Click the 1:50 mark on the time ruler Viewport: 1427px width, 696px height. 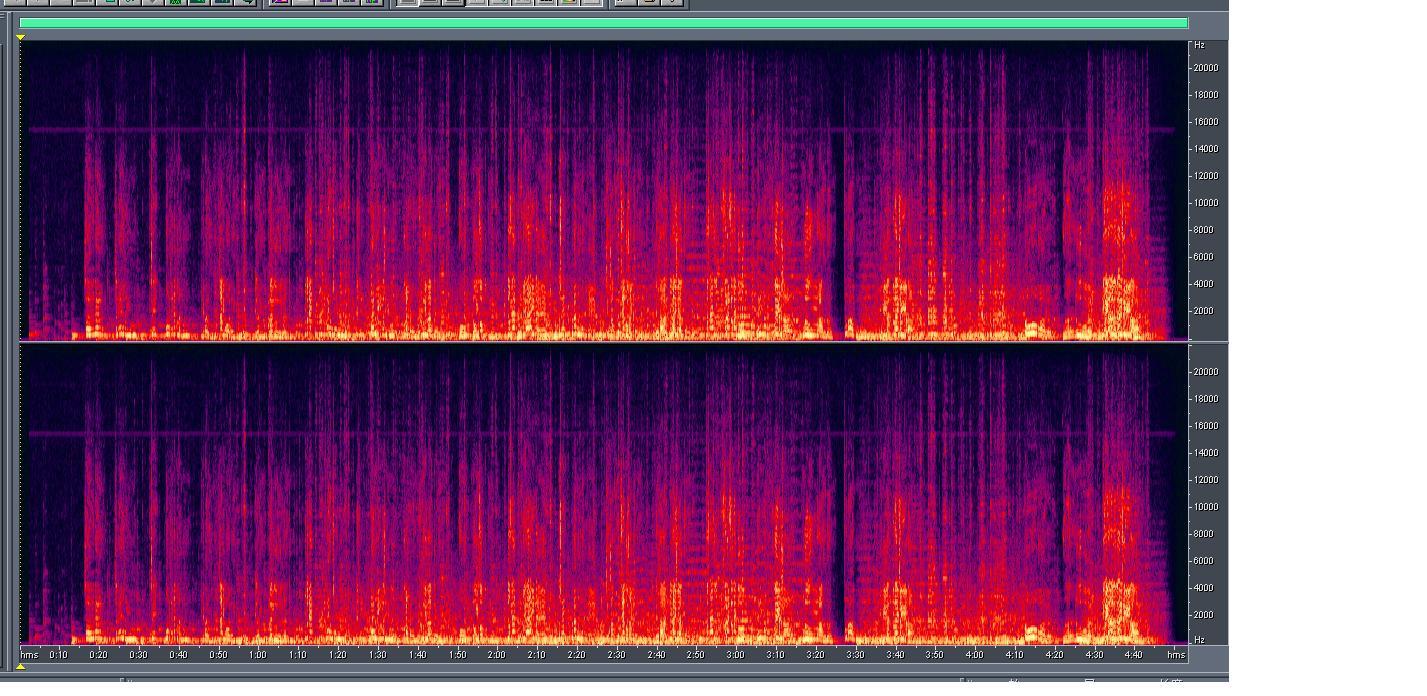coord(457,655)
